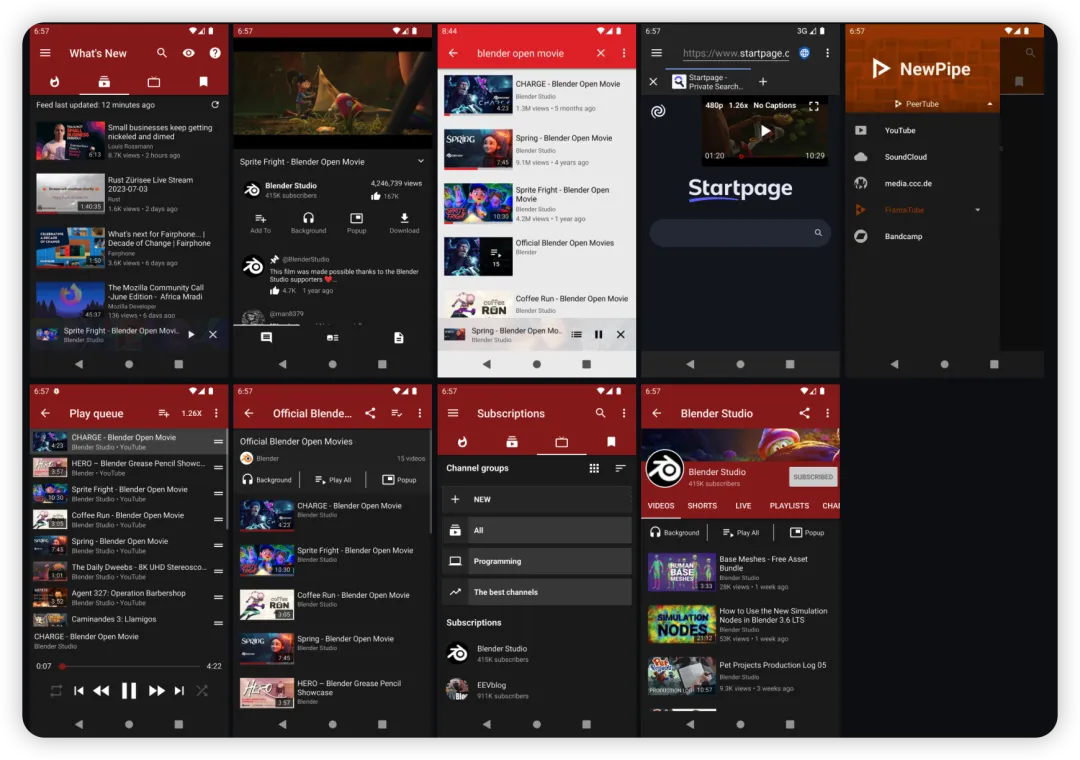Screen dimensions: 1080x760
Task: Switch to PLAYLISTS tab in Blender Studio
Action: tap(789, 506)
